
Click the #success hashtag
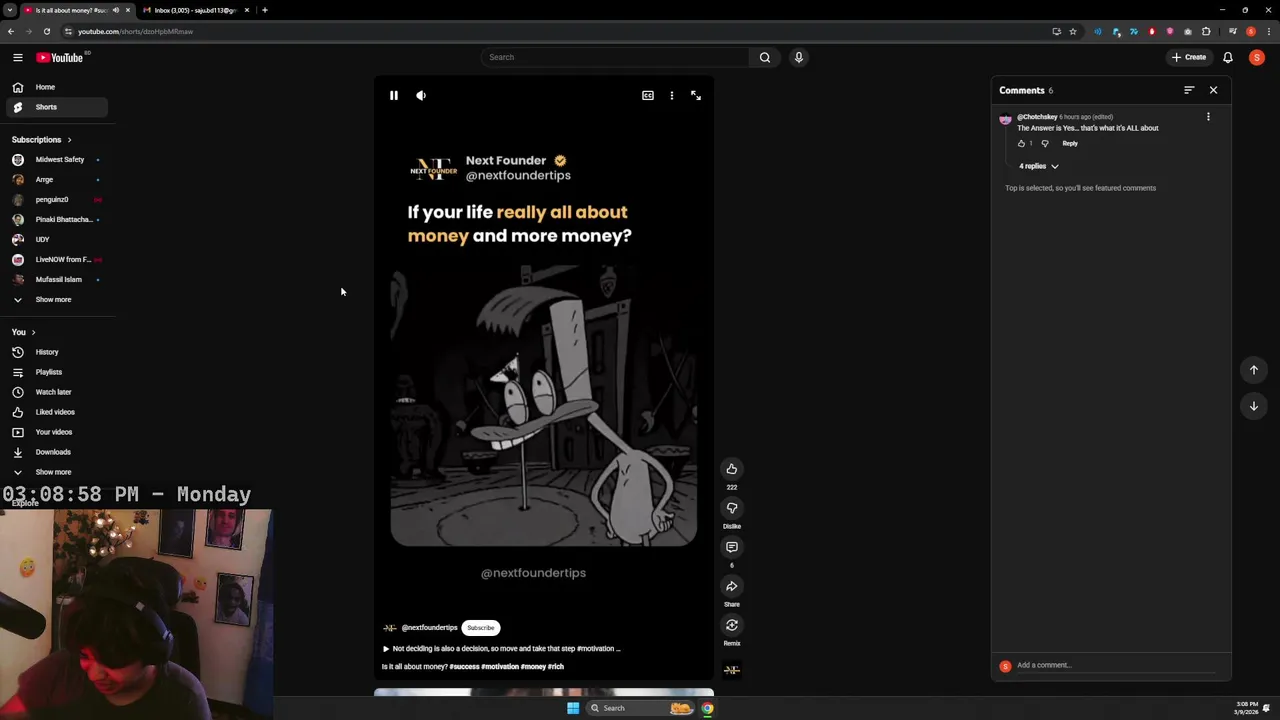[464, 667]
